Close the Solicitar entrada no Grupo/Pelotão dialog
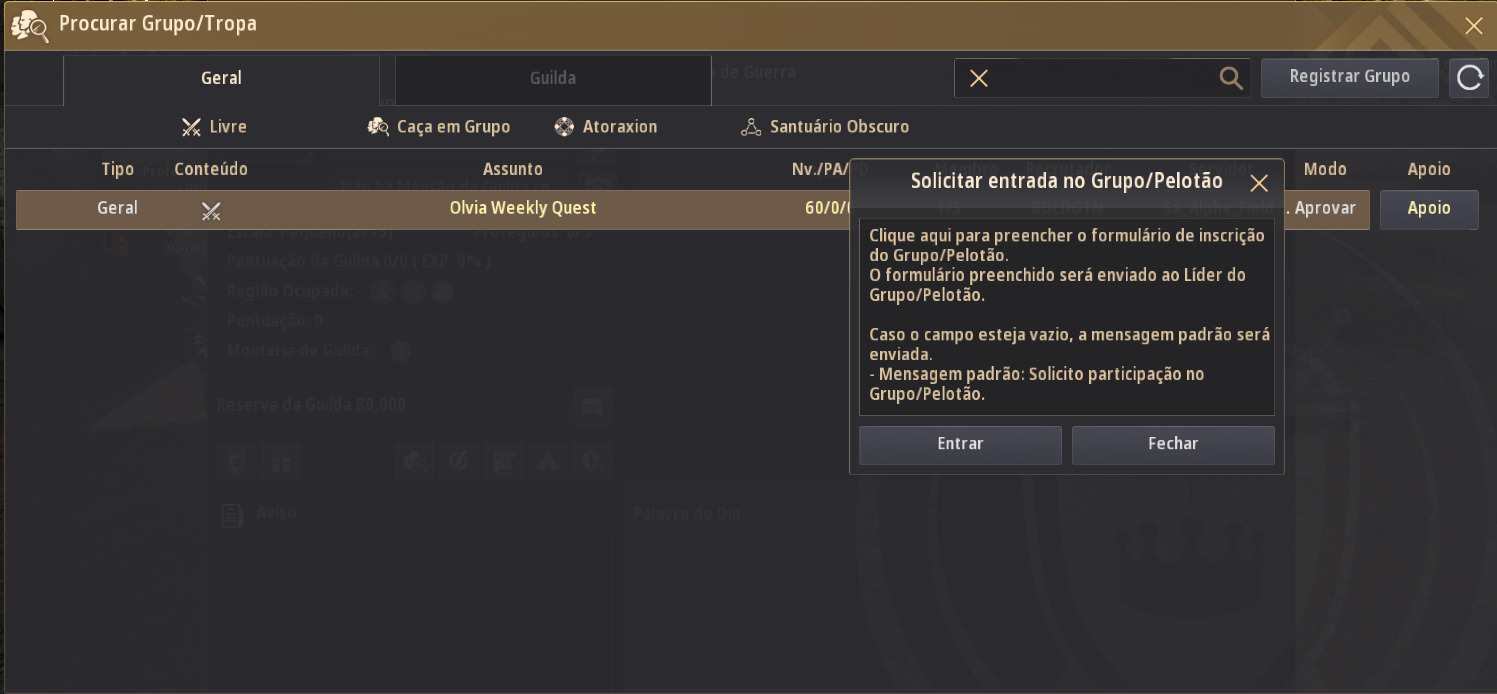The image size is (1497, 694). point(1259,183)
